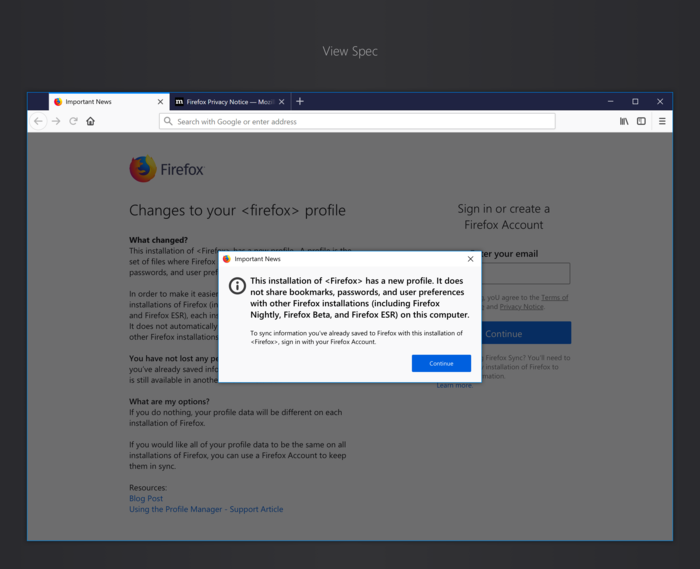This screenshot has height=569, width=700.
Task: Close the Firefox browser window
Action: coord(660,102)
